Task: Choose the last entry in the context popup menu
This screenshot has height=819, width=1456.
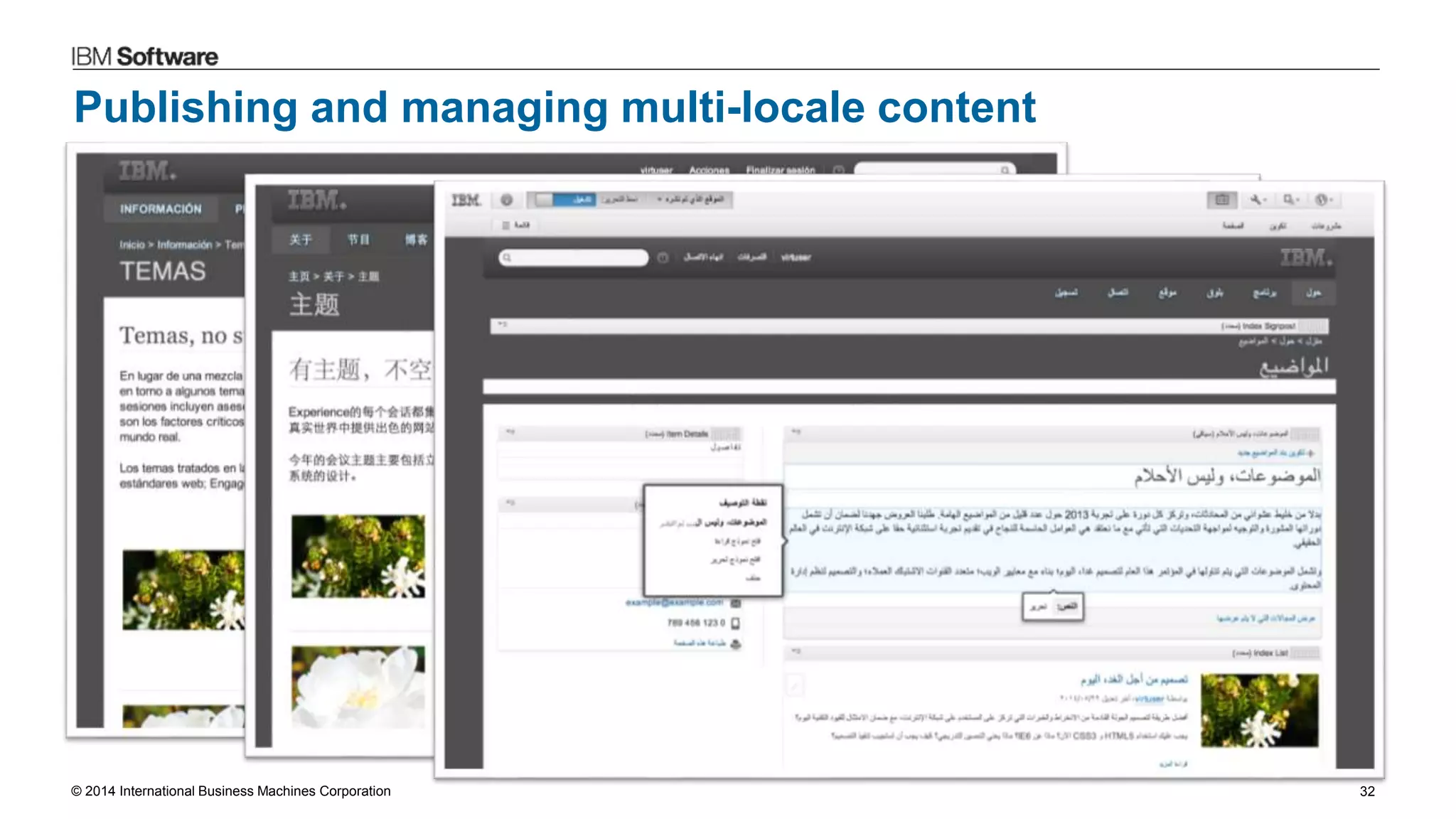Action: (753, 579)
